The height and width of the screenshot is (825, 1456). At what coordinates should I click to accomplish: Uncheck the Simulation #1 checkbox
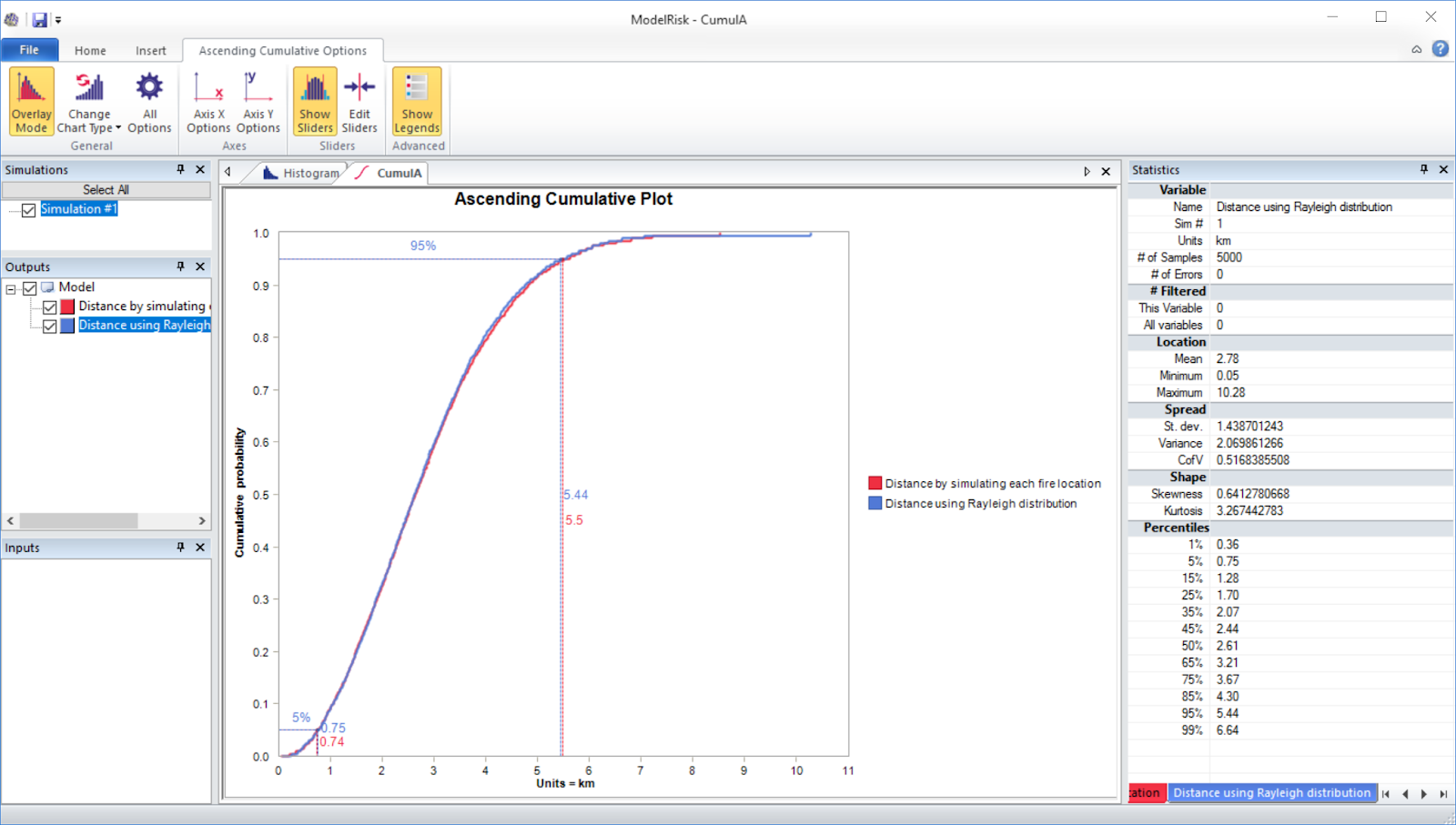(x=28, y=209)
